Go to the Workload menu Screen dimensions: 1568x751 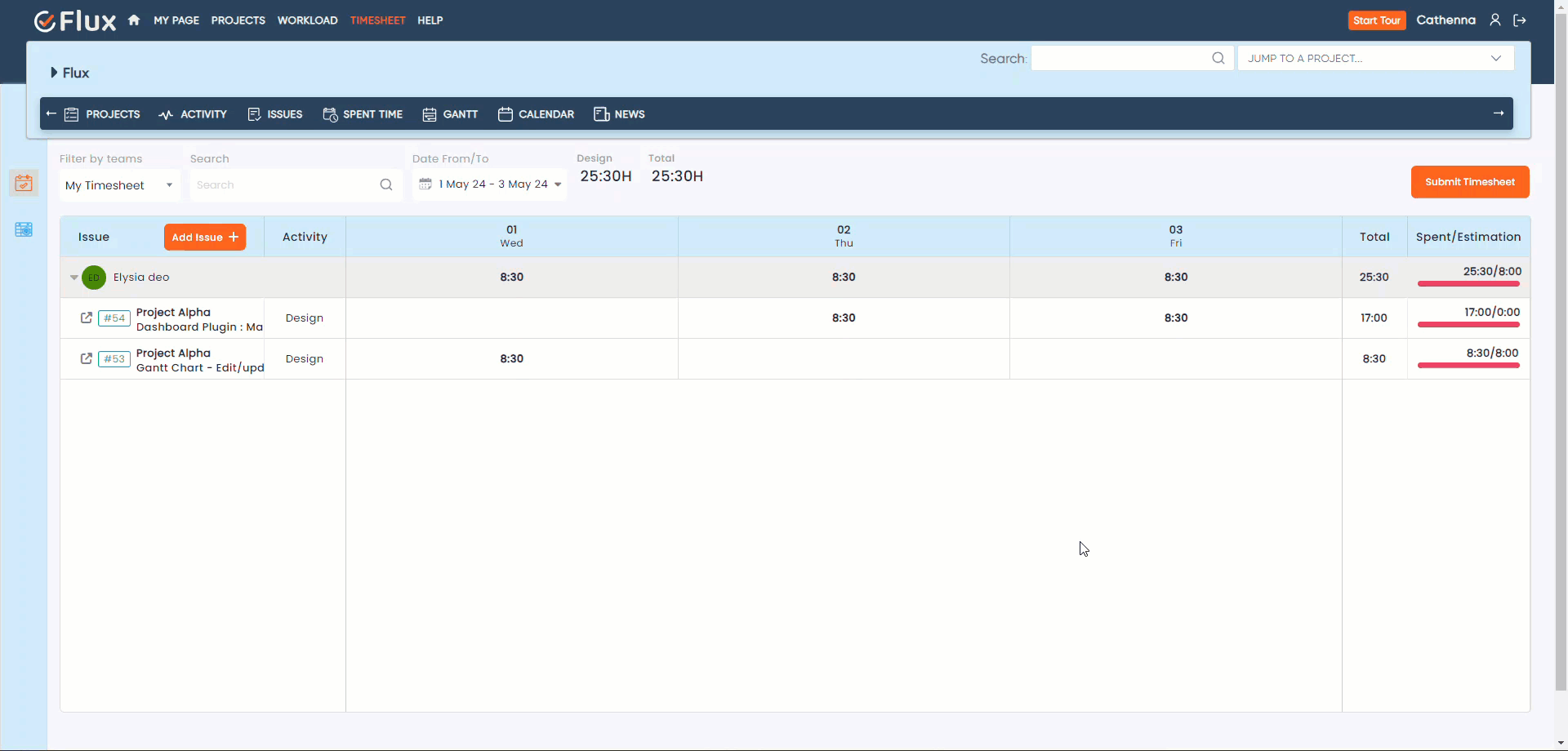pos(307,20)
